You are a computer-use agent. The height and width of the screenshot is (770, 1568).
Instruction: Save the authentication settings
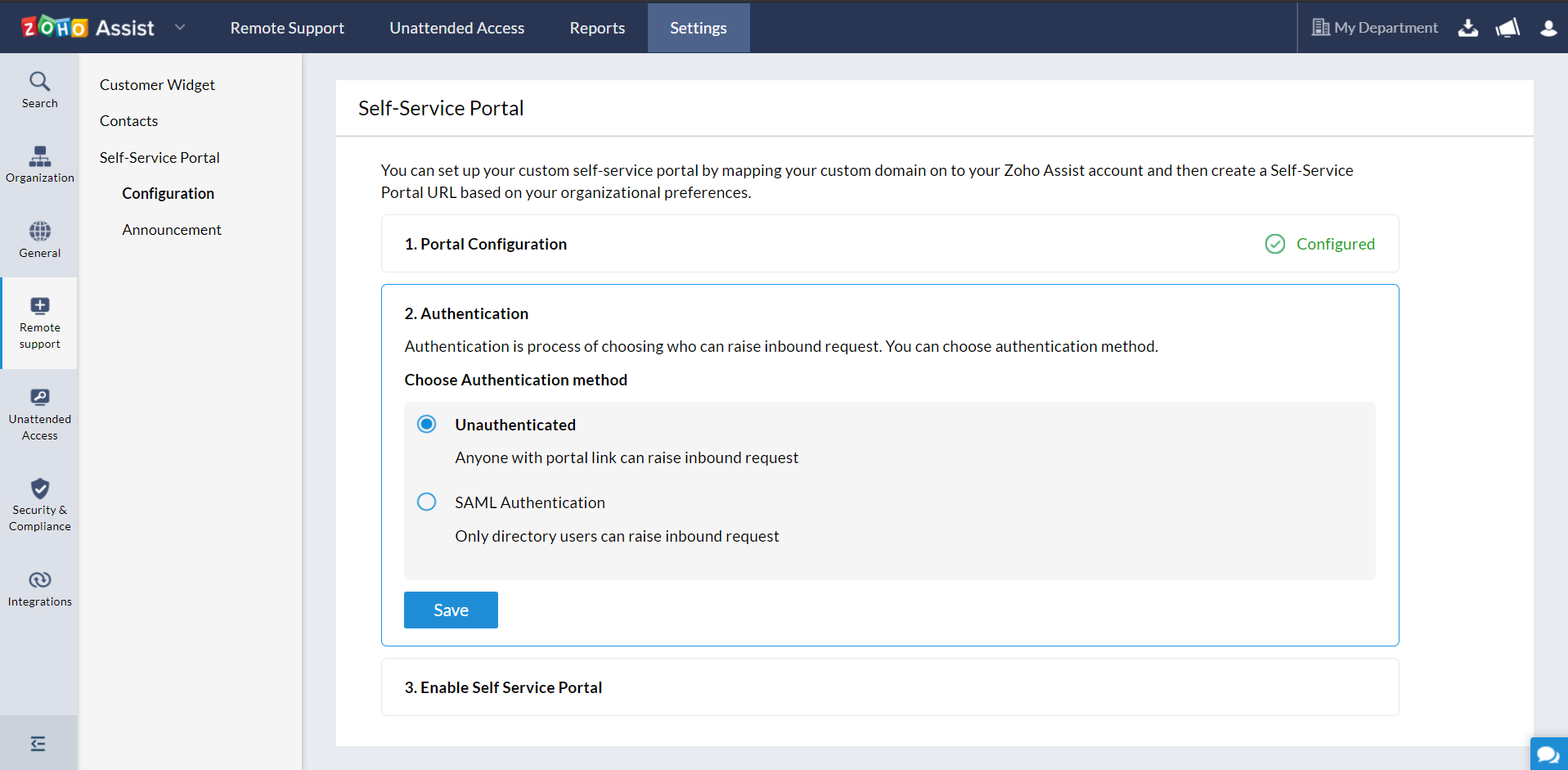[x=451, y=610]
